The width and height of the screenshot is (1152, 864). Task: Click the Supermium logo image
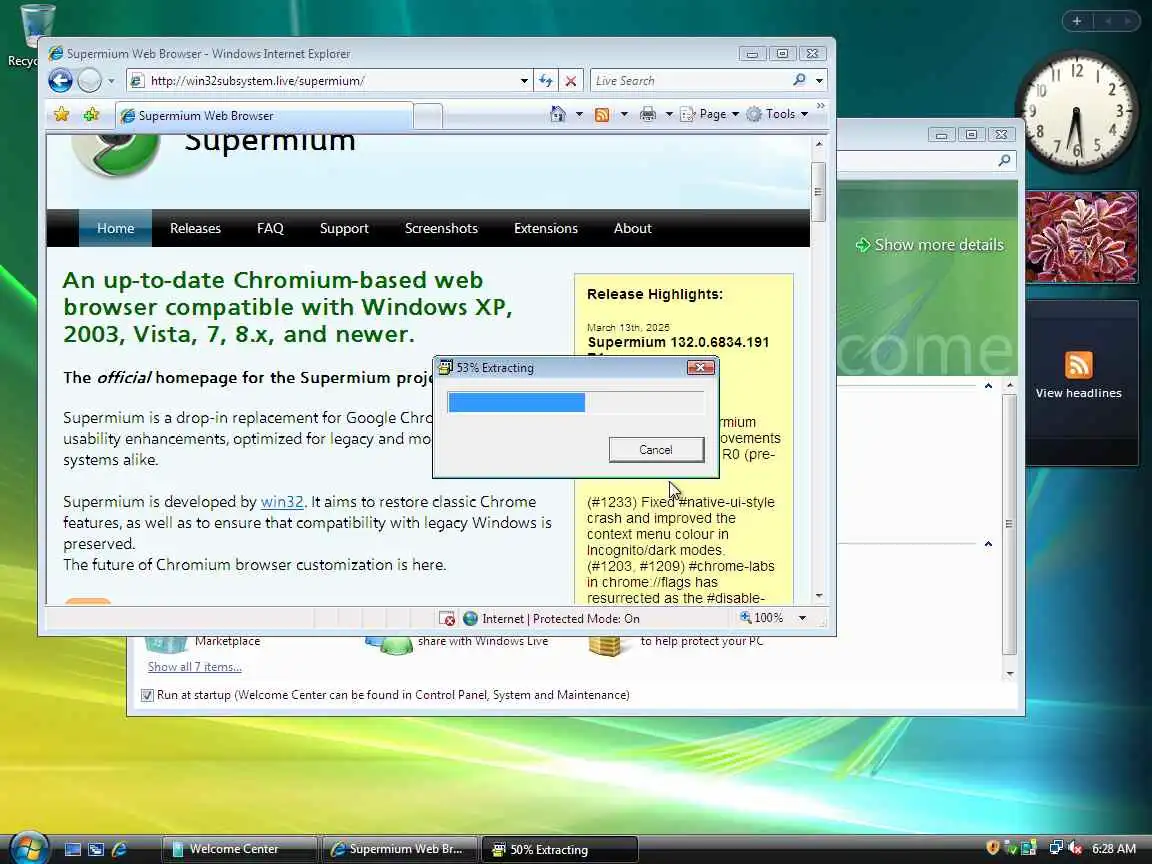pos(115,155)
